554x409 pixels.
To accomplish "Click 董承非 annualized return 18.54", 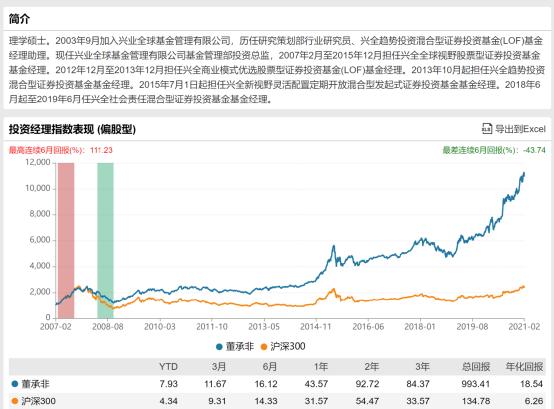I will 531,384.
